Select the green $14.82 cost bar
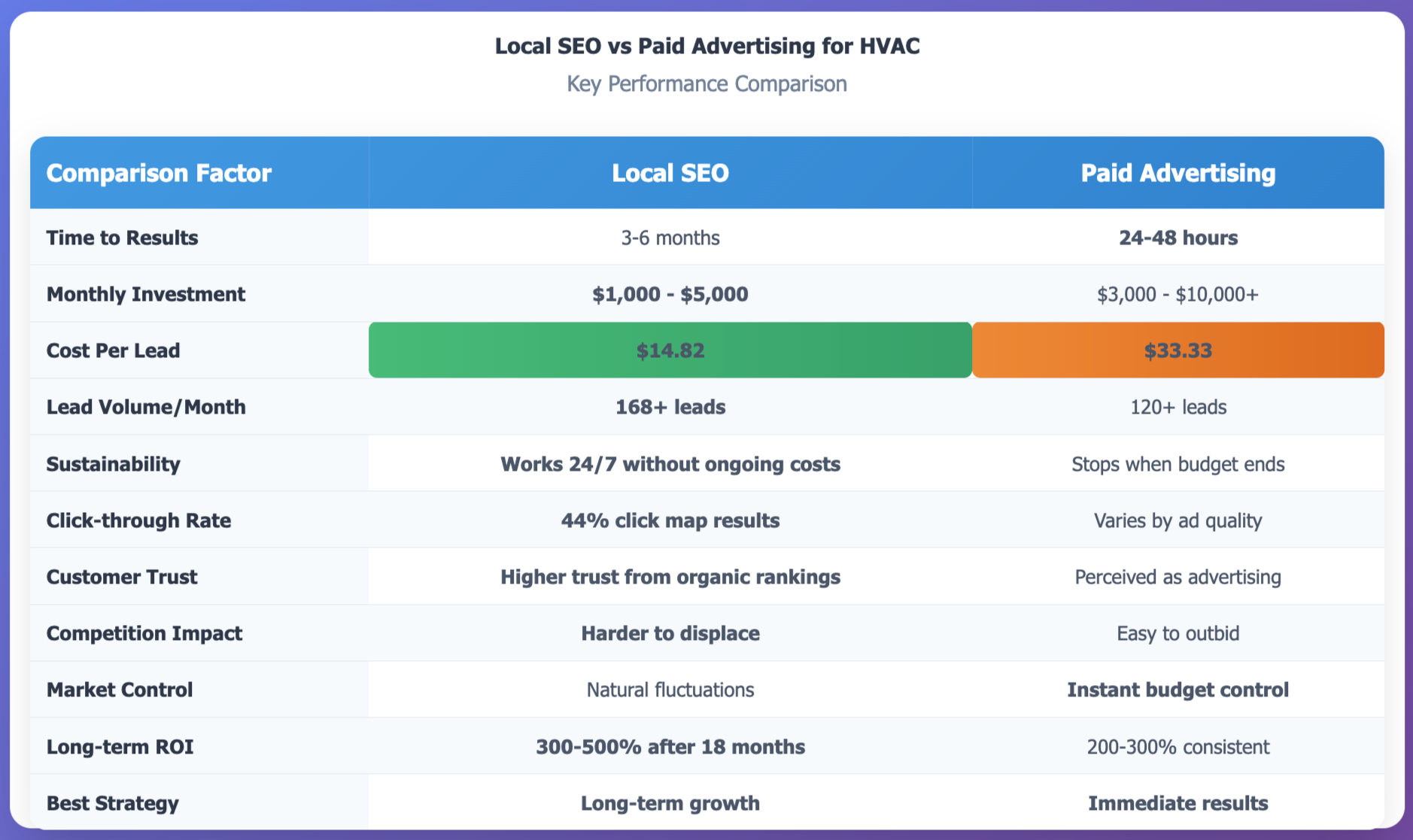 point(670,350)
